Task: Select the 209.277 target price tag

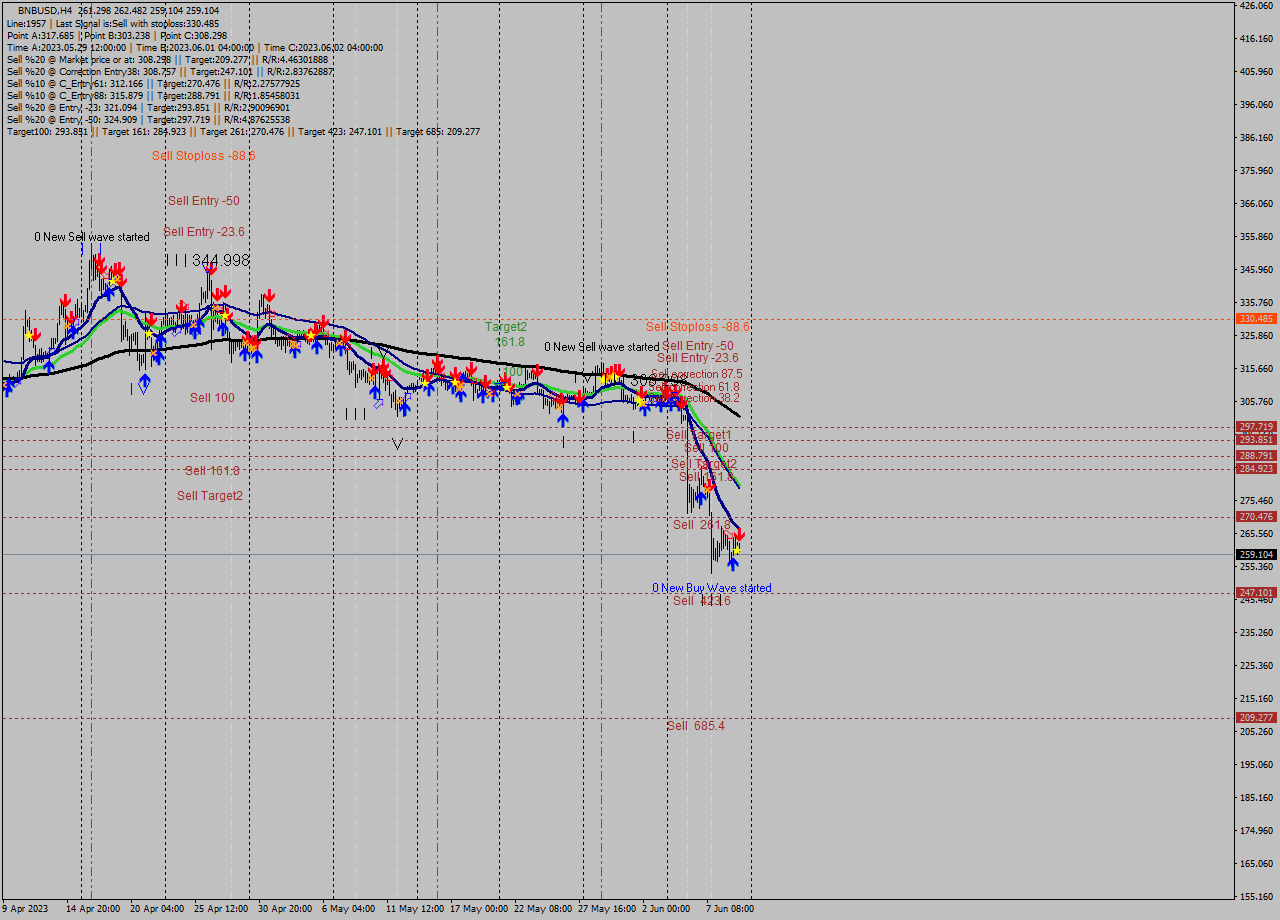Action: coord(1256,718)
